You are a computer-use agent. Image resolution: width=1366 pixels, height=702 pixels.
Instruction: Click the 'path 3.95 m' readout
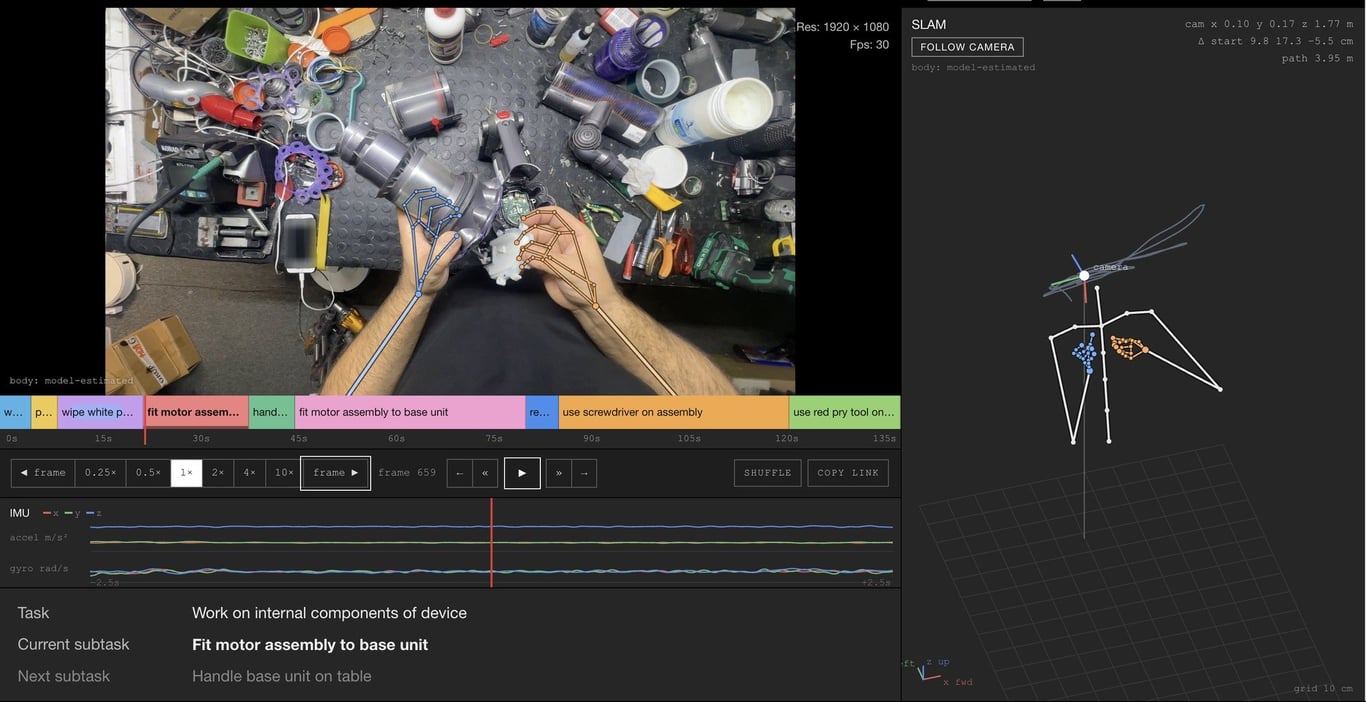(1317, 58)
